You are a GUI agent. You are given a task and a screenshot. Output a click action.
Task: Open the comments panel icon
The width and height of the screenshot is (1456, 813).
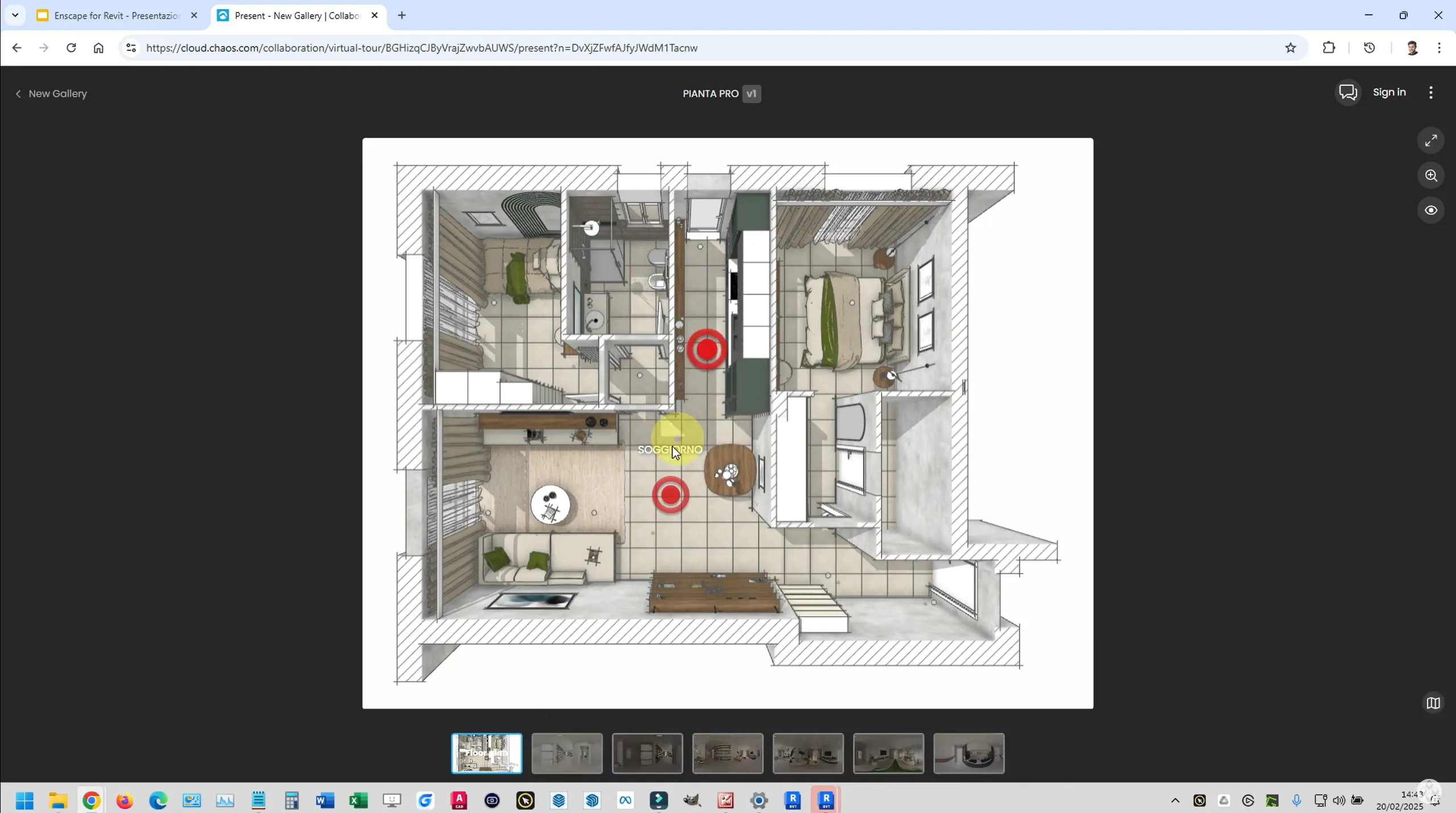(1348, 93)
